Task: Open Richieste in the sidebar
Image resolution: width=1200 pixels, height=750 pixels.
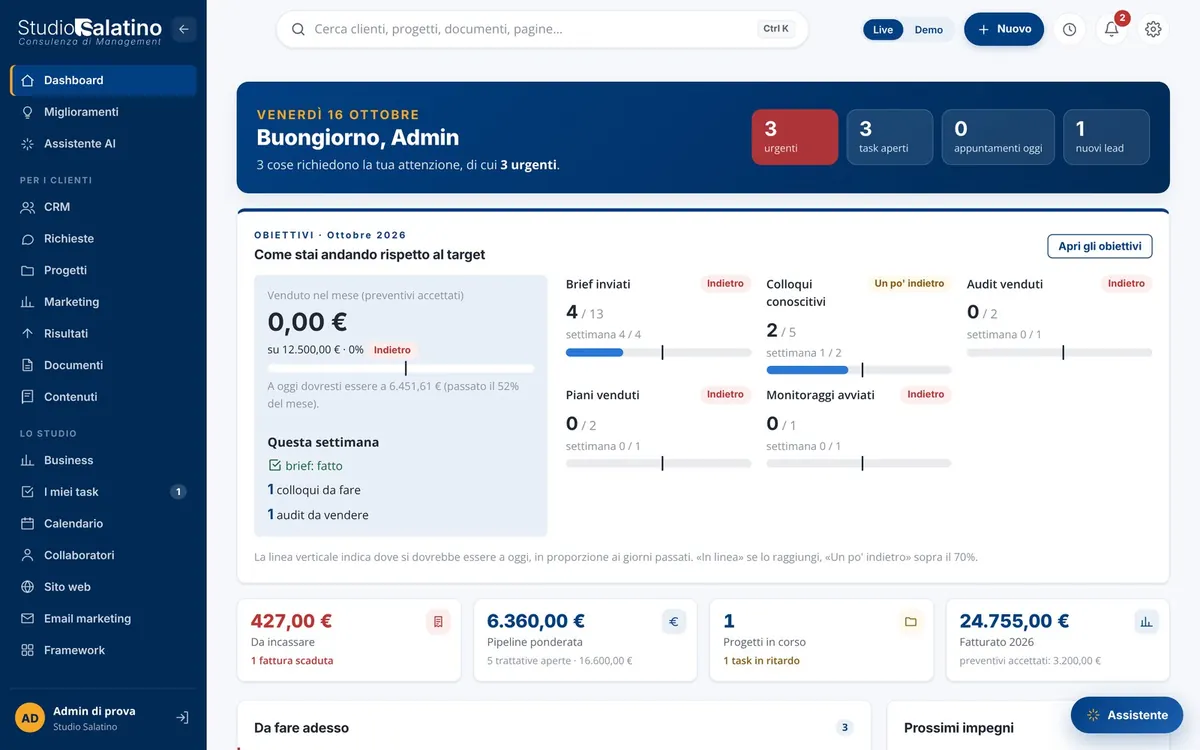Action: tap(103, 239)
